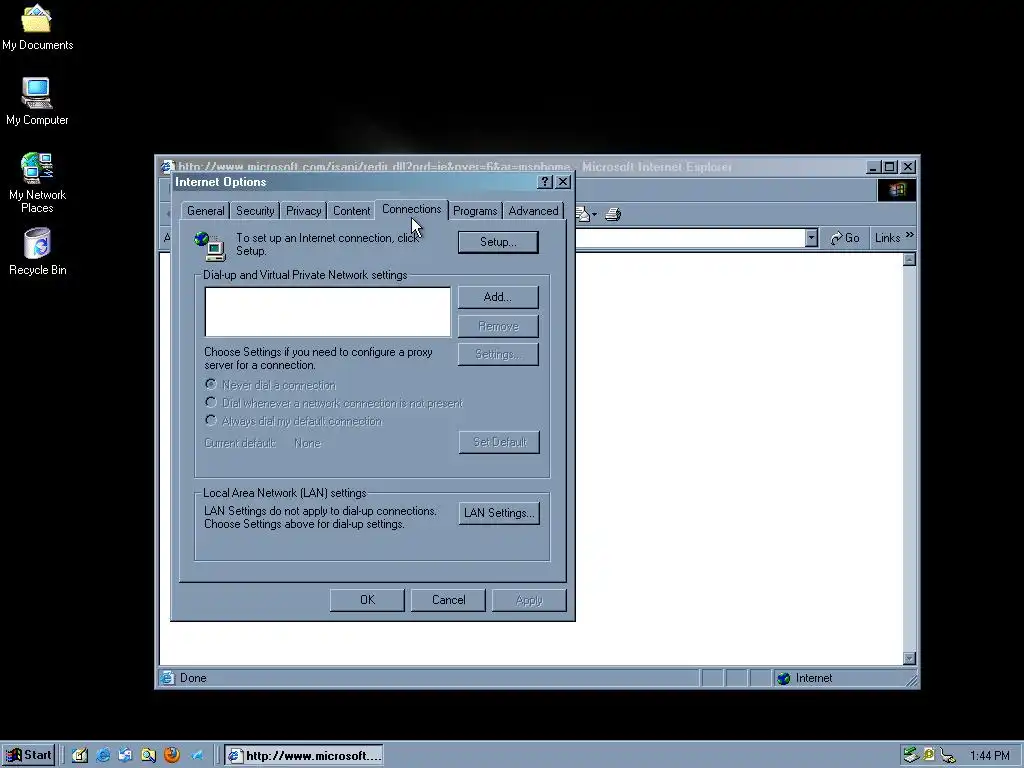Switch to the Security tab
The width and height of the screenshot is (1024, 768).
(x=255, y=211)
